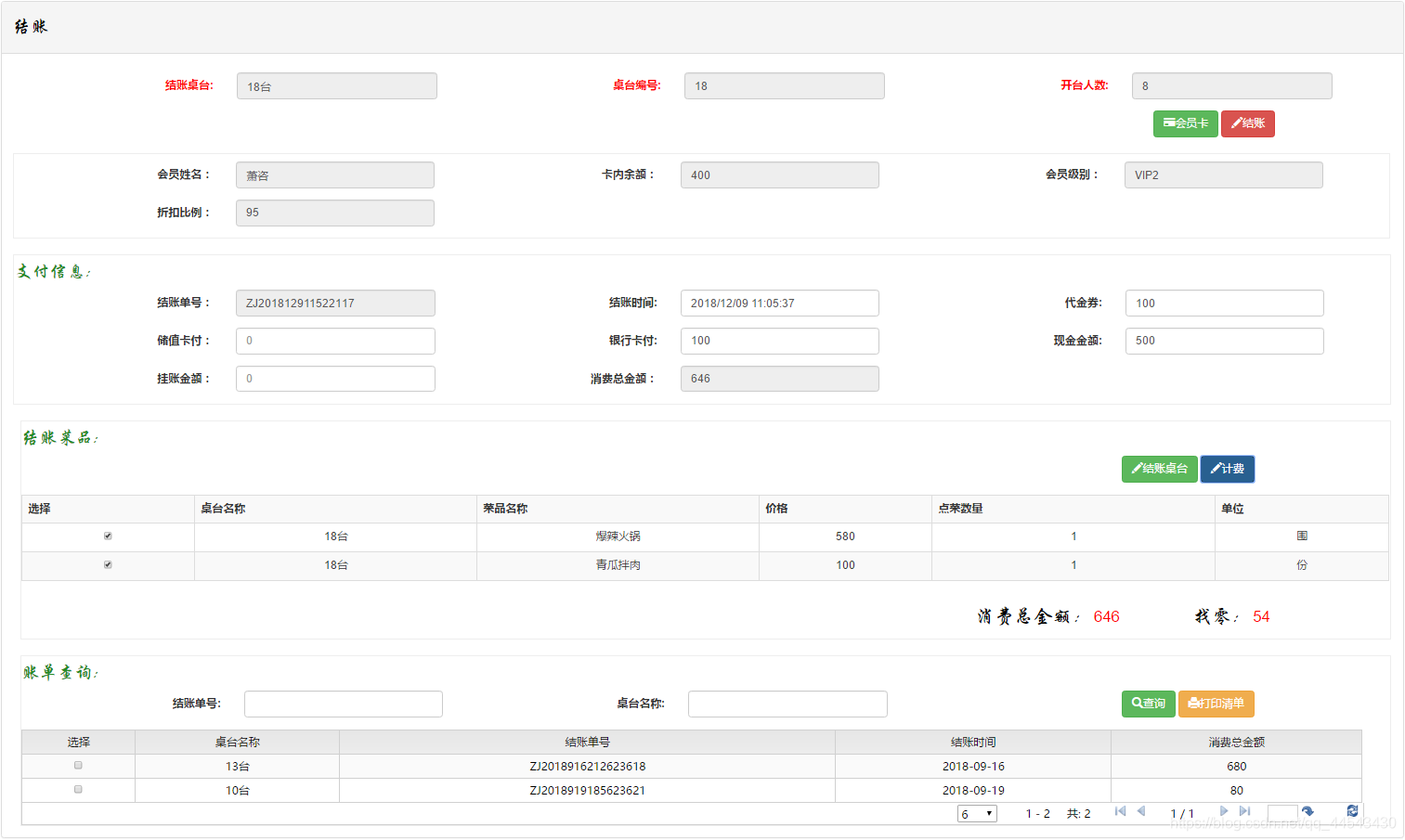This screenshot has width=1405, height=840.
Task: Go to the first page of bills
Action: (1120, 812)
